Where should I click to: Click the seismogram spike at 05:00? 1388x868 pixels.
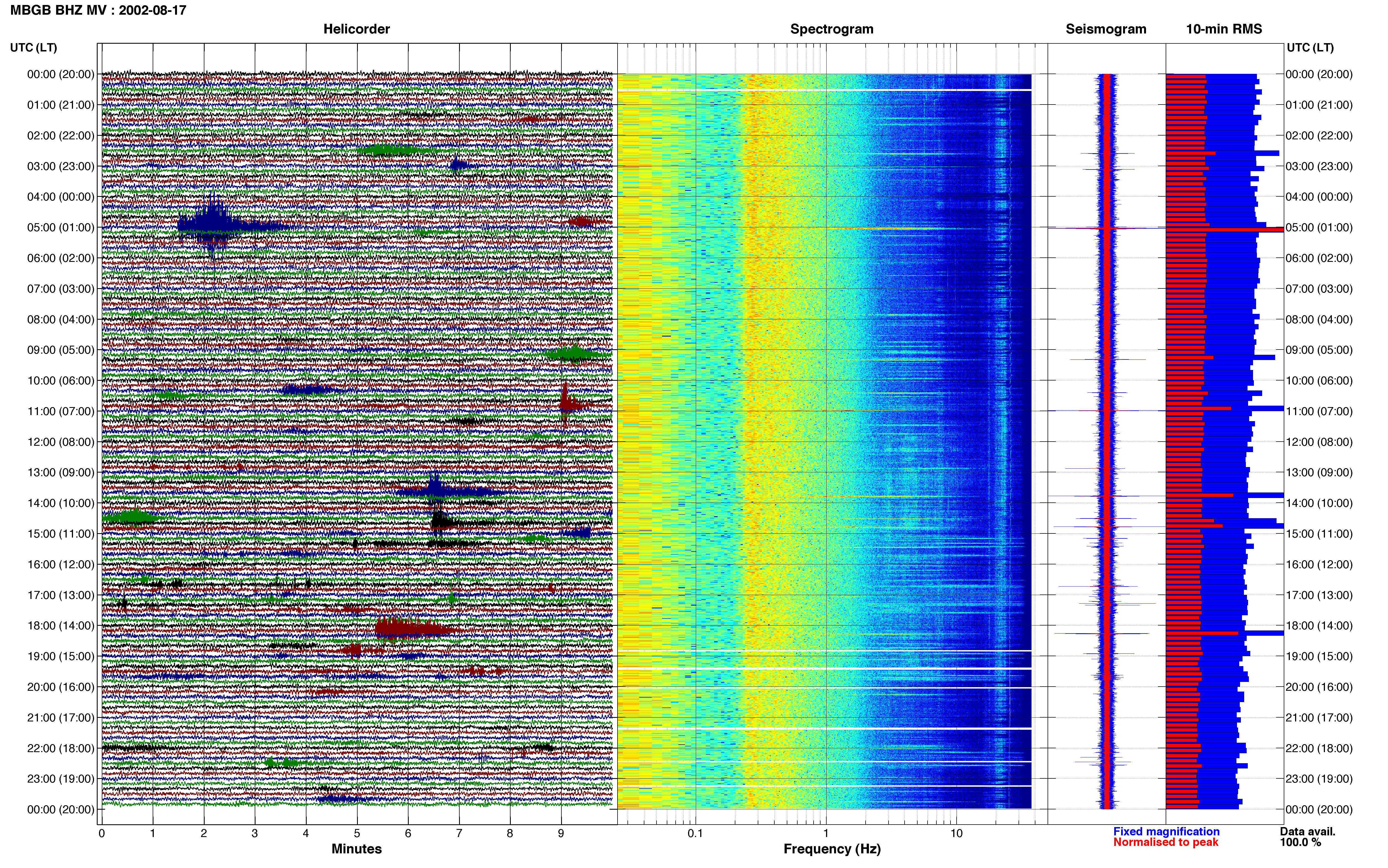pos(1107,228)
